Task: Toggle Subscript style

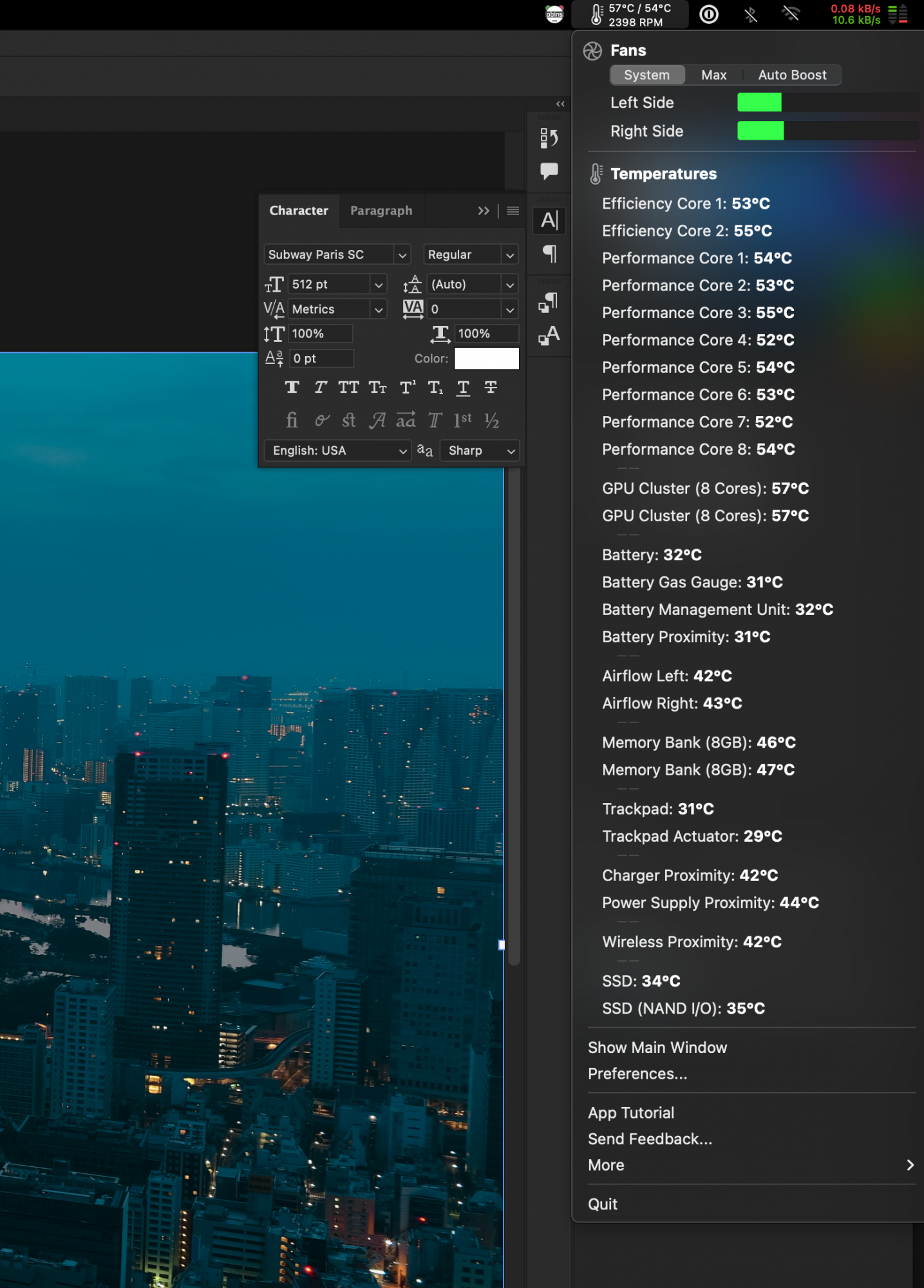Action: 435,387
